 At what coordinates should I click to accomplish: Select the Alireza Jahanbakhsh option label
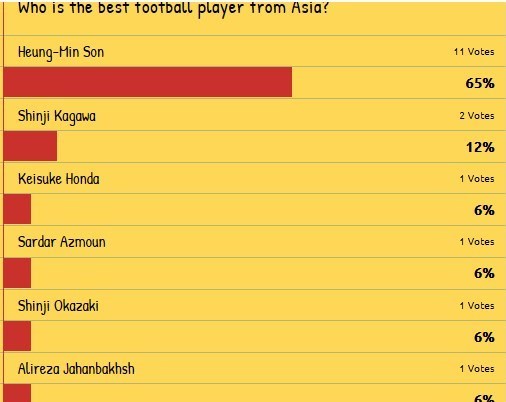click(76, 369)
